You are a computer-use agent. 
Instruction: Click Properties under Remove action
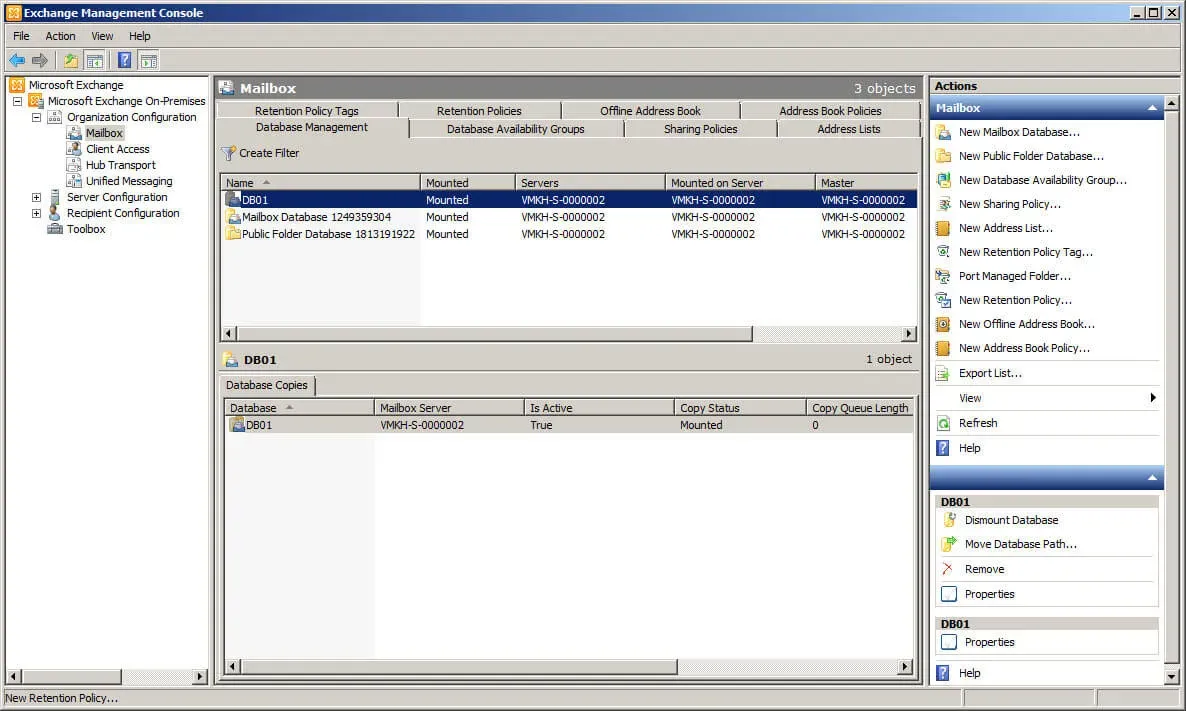coord(989,594)
